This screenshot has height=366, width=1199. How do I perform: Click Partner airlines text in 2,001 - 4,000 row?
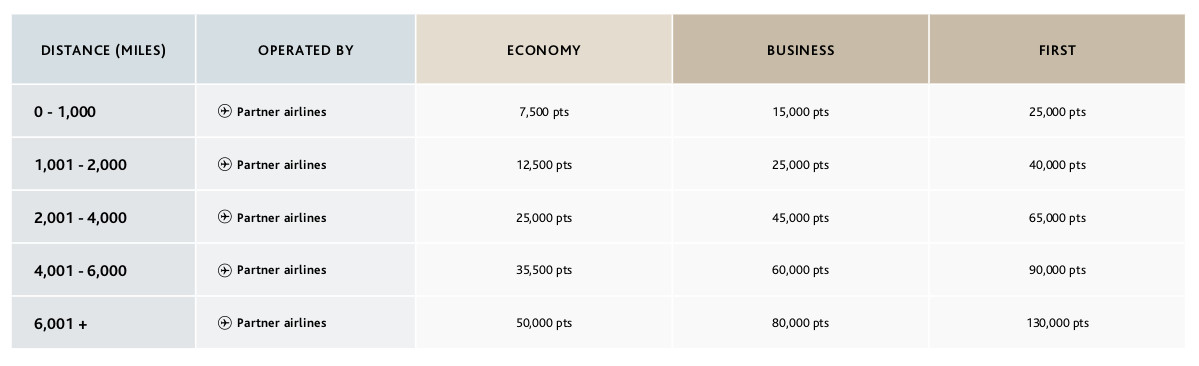coord(281,218)
